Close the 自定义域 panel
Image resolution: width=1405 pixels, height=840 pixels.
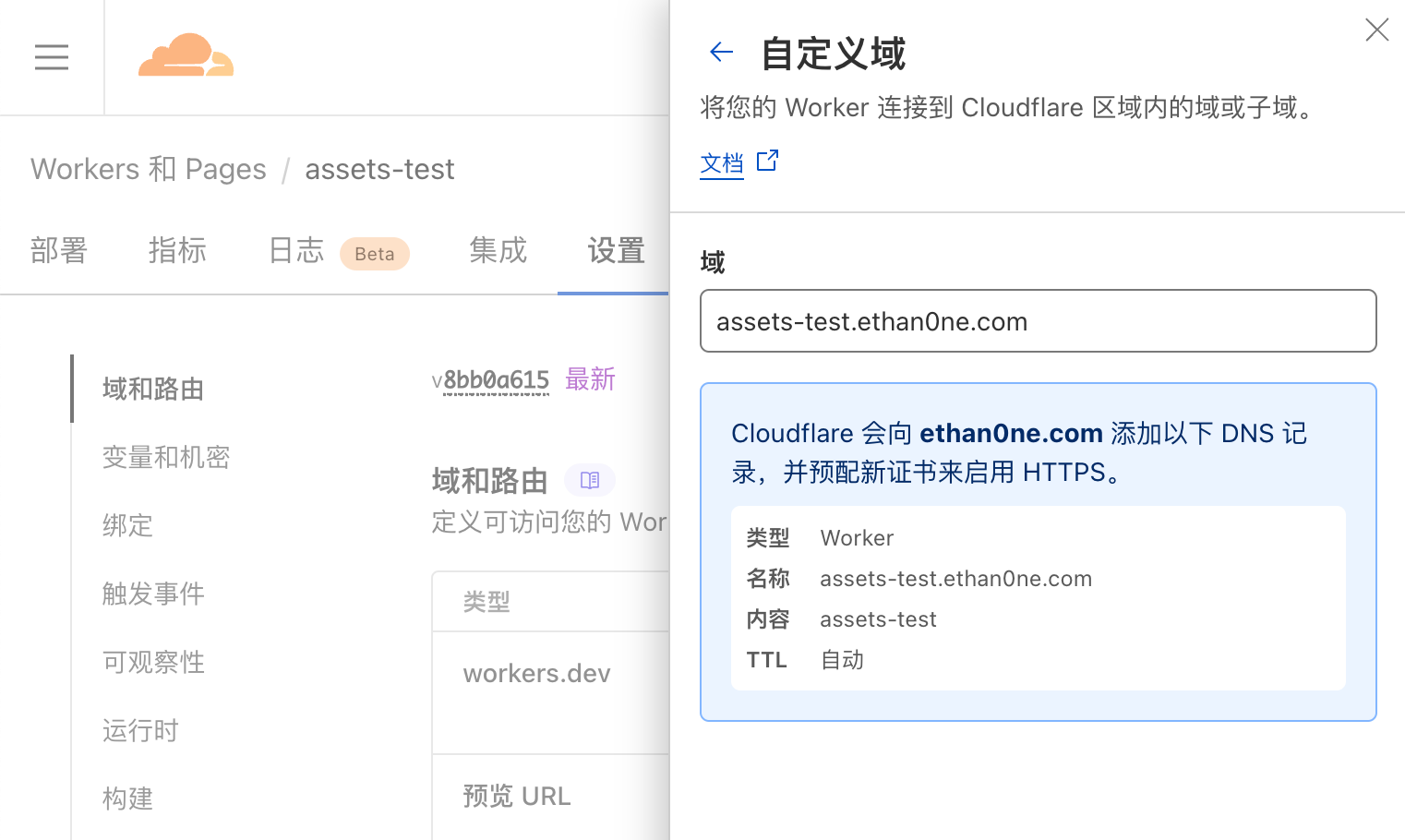click(1376, 30)
